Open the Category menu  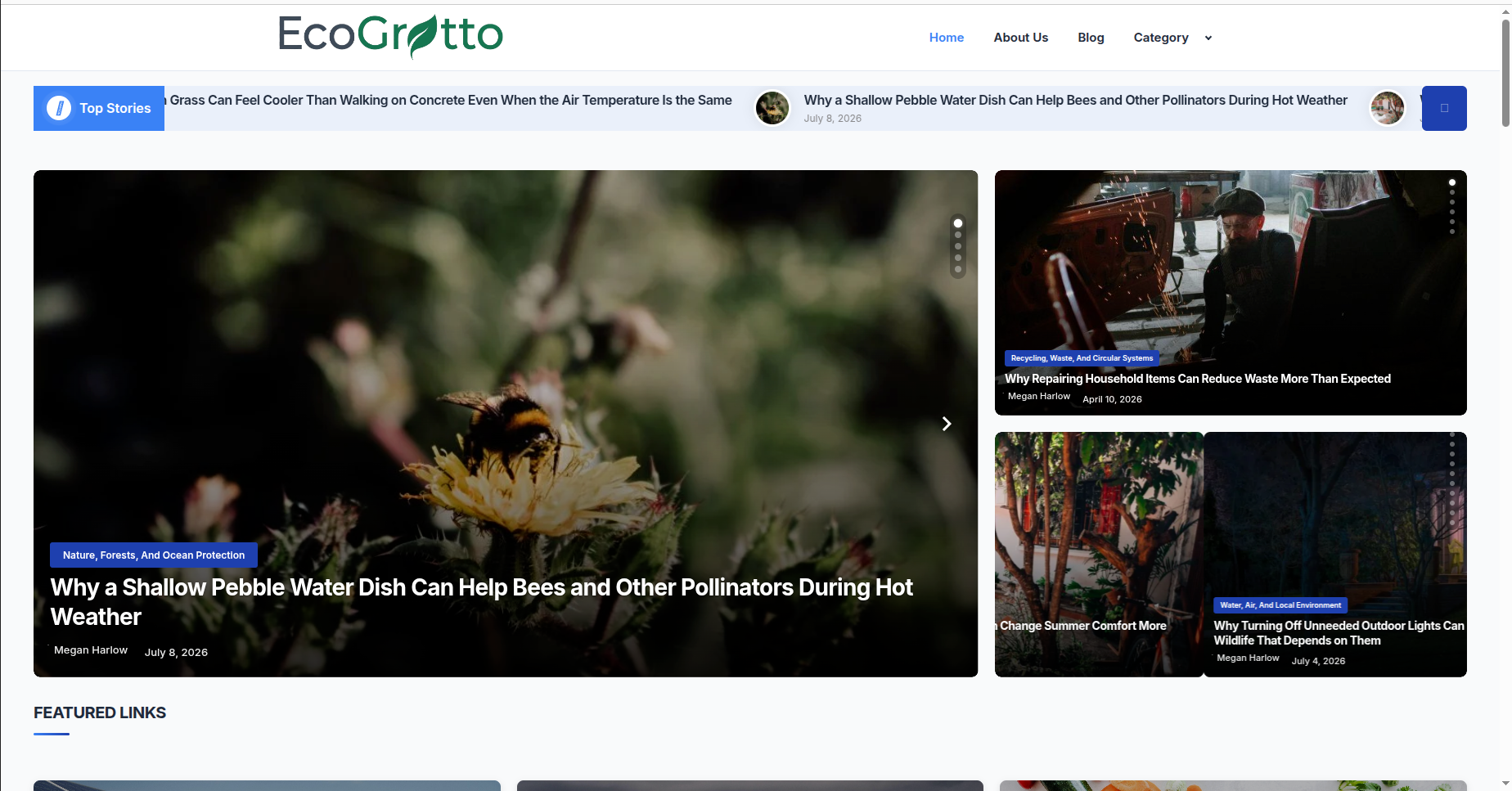(1160, 38)
